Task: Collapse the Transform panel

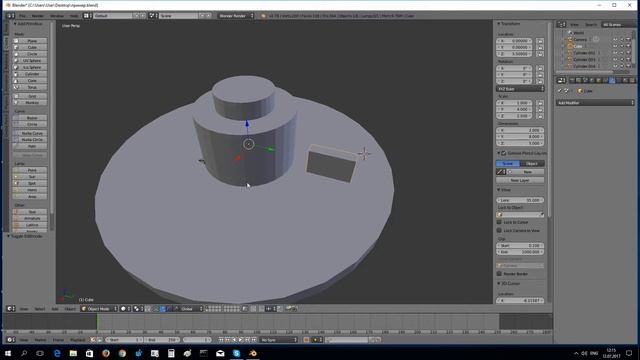Action: pos(509,24)
